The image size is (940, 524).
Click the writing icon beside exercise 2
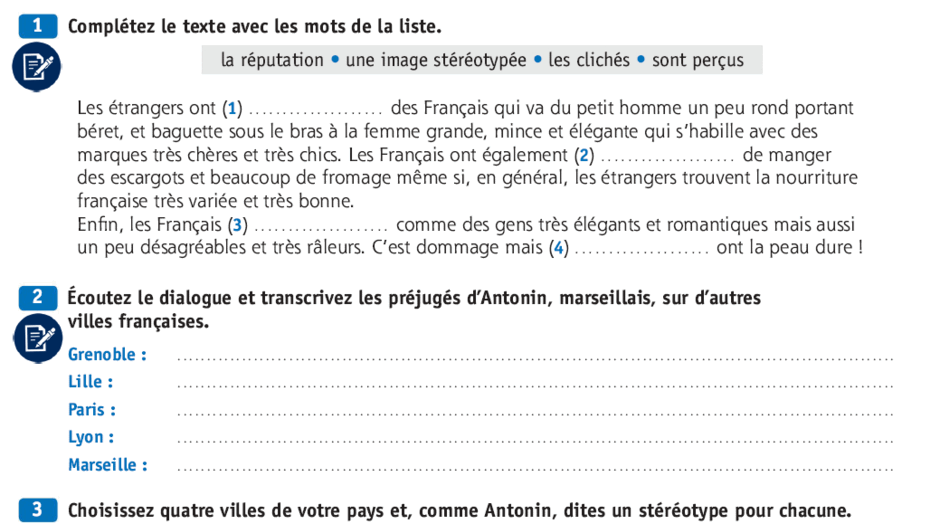click(x=38, y=338)
